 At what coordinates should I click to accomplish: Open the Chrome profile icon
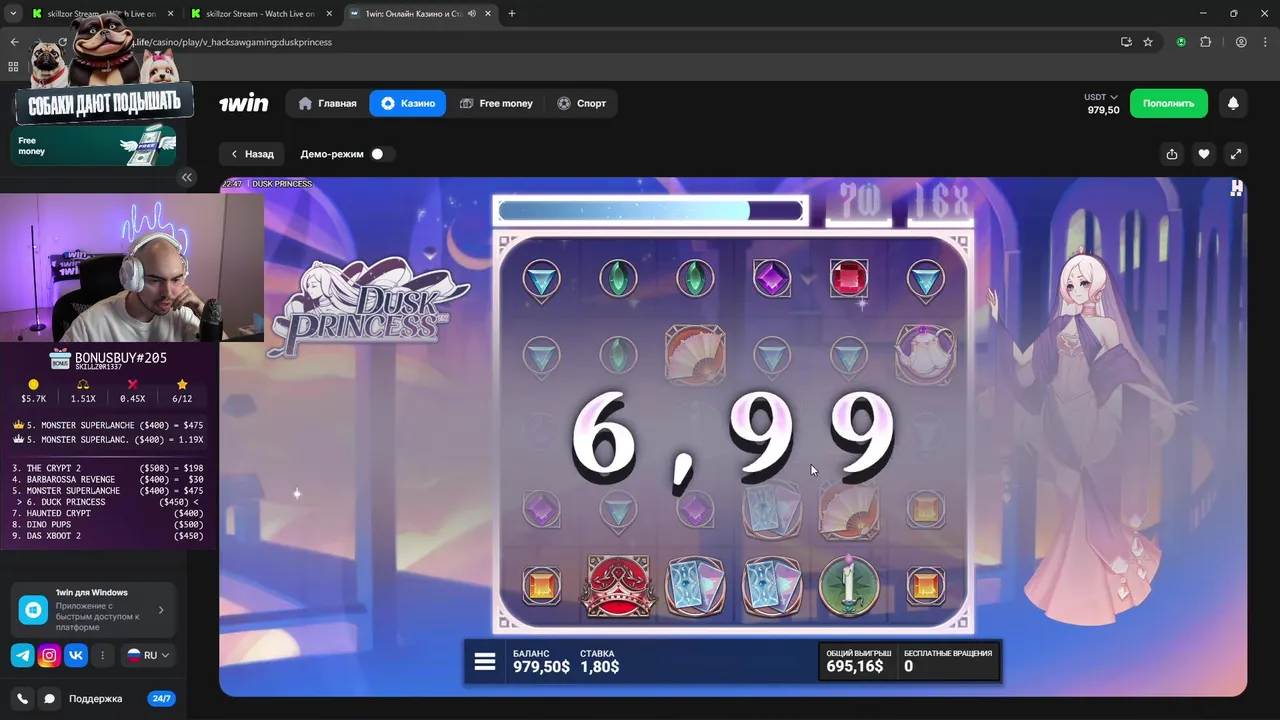[1241, 42]
